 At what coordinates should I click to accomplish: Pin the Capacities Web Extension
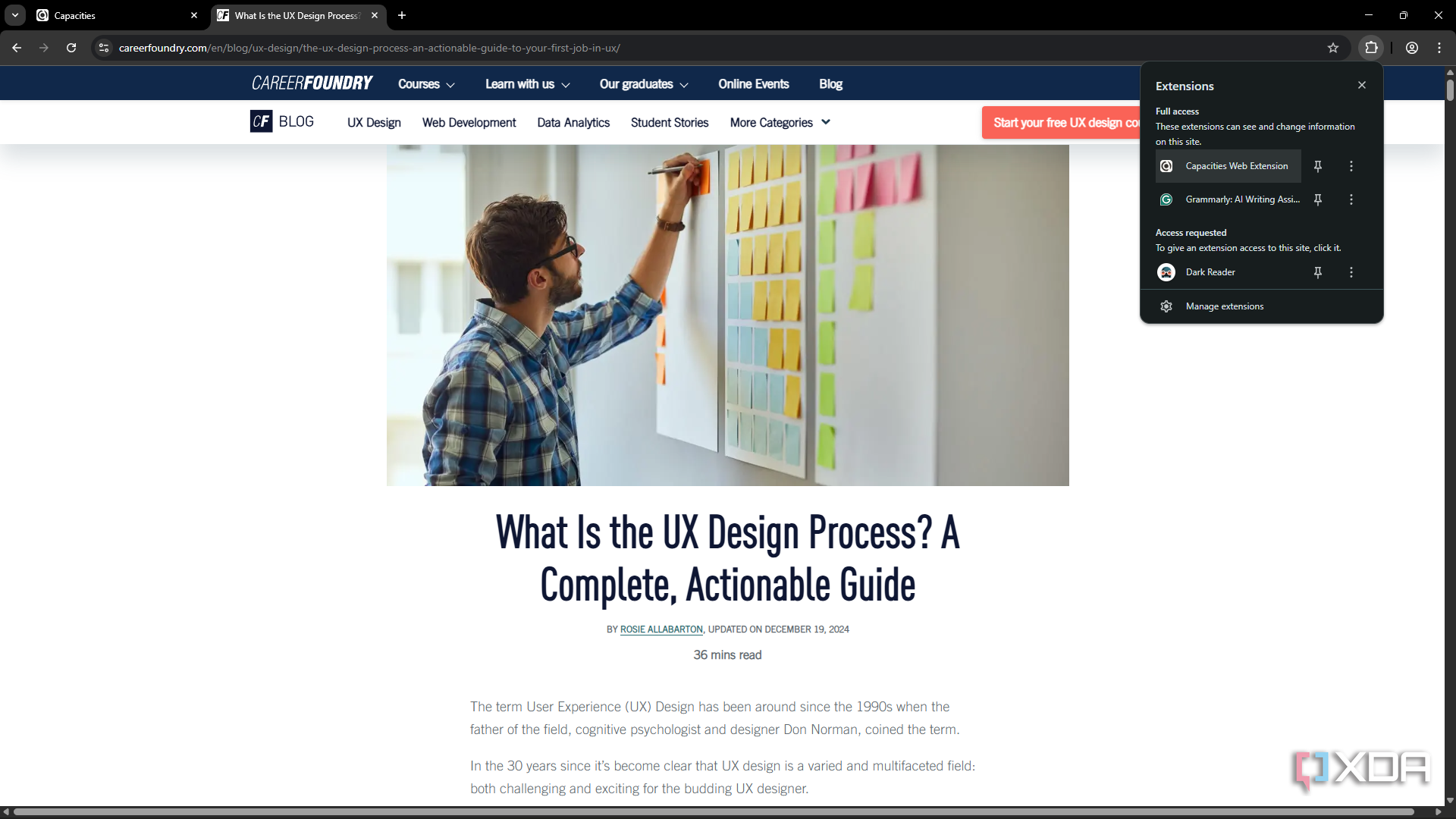1318,166
